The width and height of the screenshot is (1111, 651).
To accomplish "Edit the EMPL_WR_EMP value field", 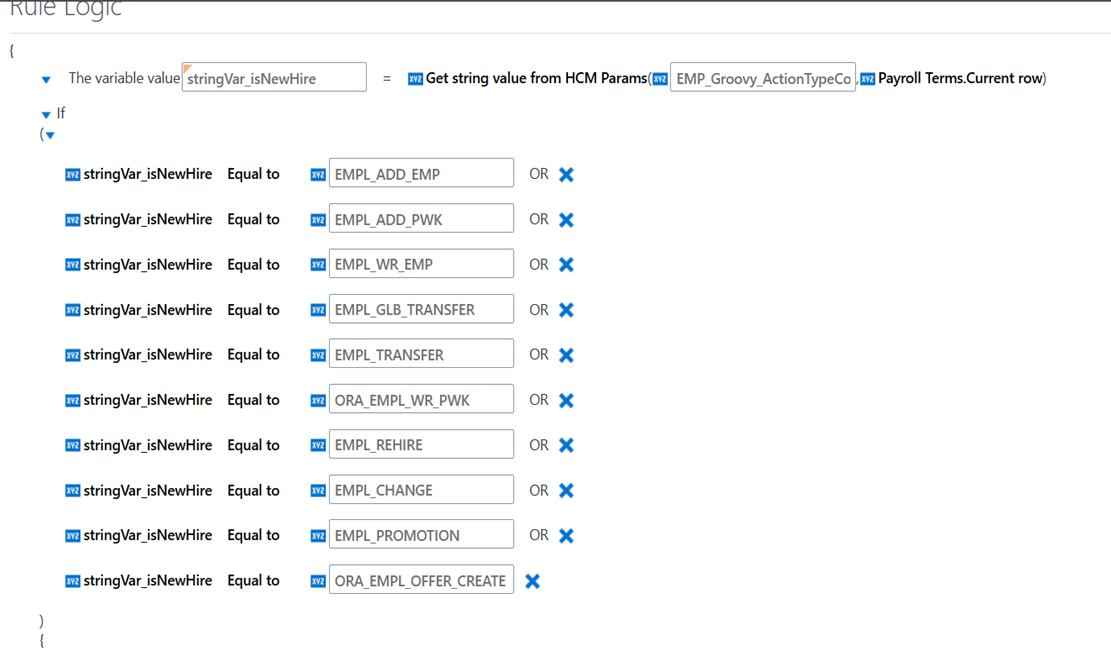I will pos(422,264).
